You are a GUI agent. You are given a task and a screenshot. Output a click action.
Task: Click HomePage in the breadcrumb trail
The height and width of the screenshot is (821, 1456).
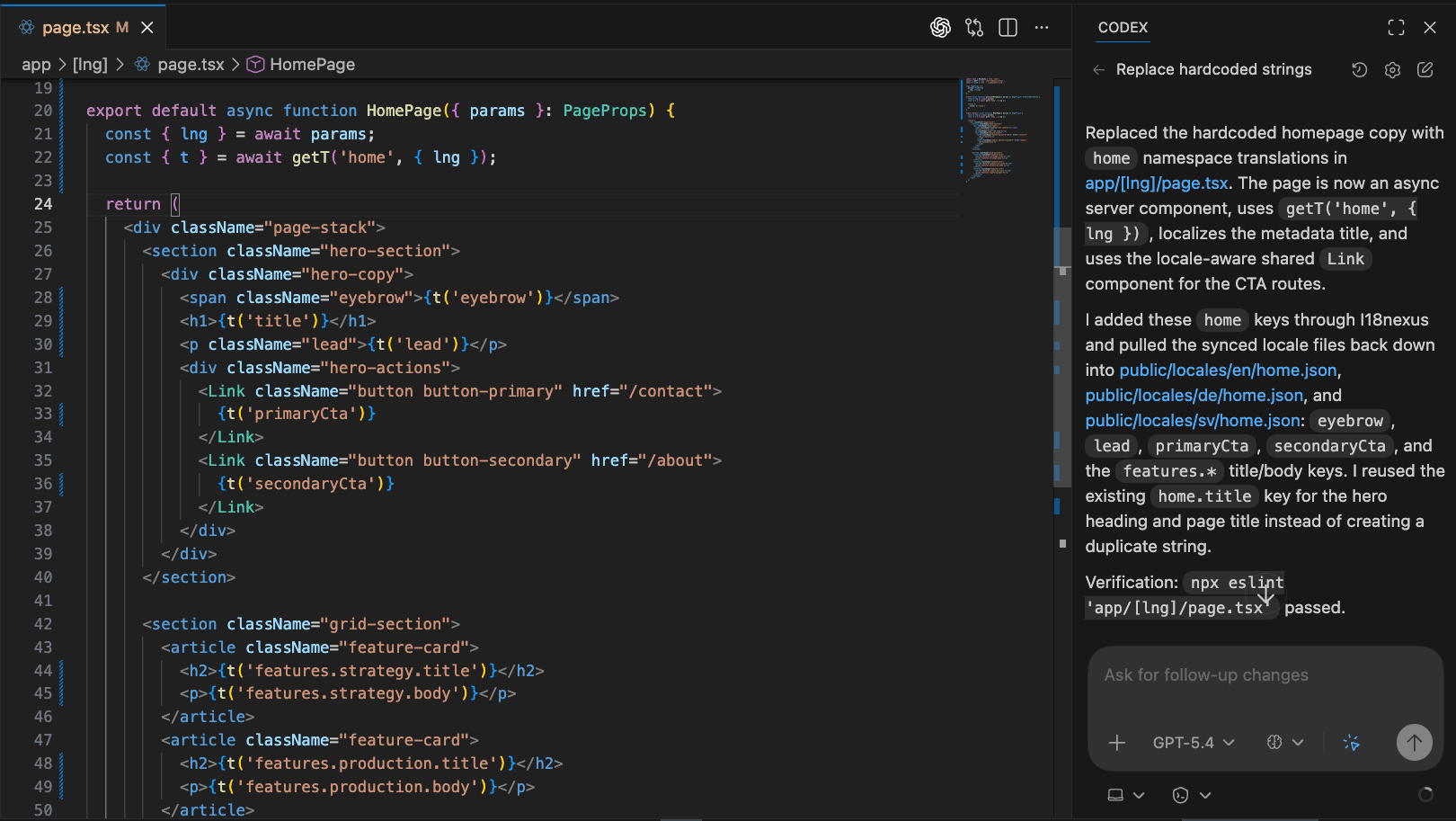coord(310,64)
